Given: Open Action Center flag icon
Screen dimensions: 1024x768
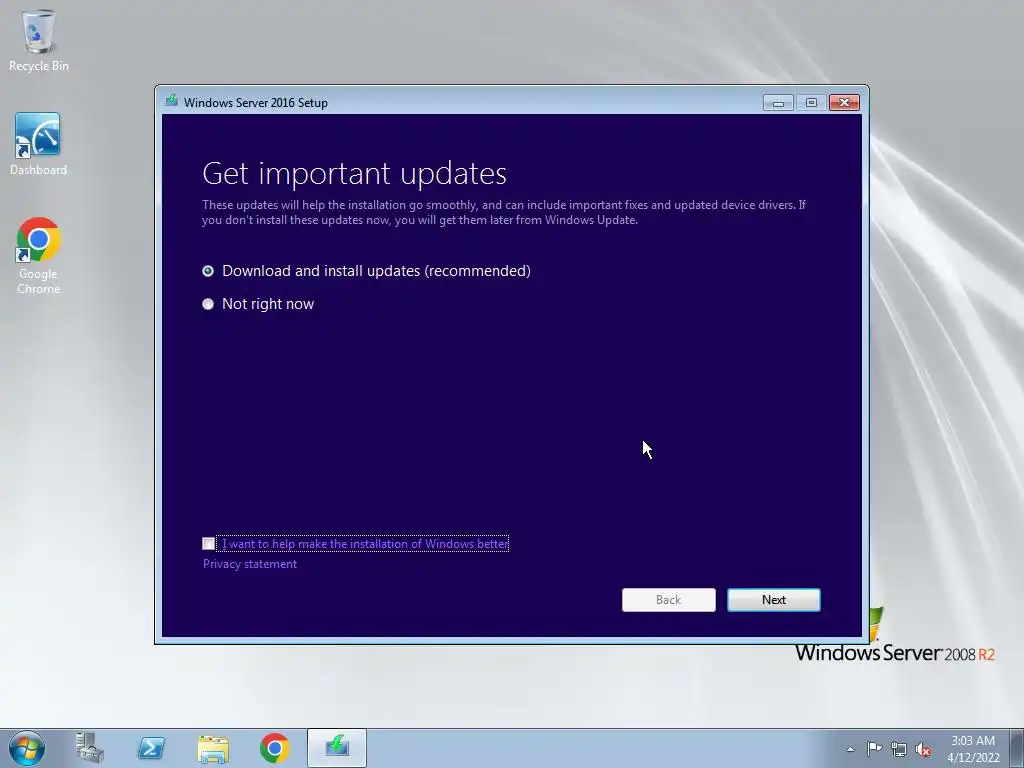Looking at the screenshot, I should click(874, 748).
